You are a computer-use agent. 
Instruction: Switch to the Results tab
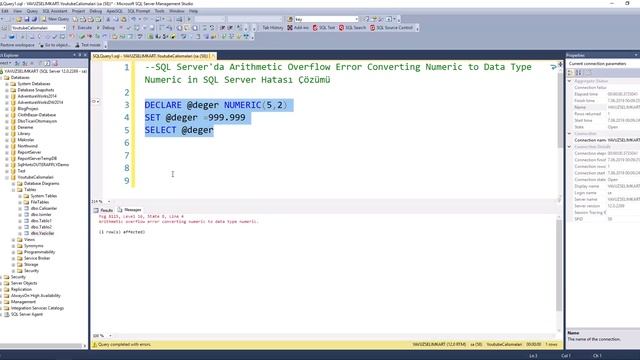click(104, 210)
